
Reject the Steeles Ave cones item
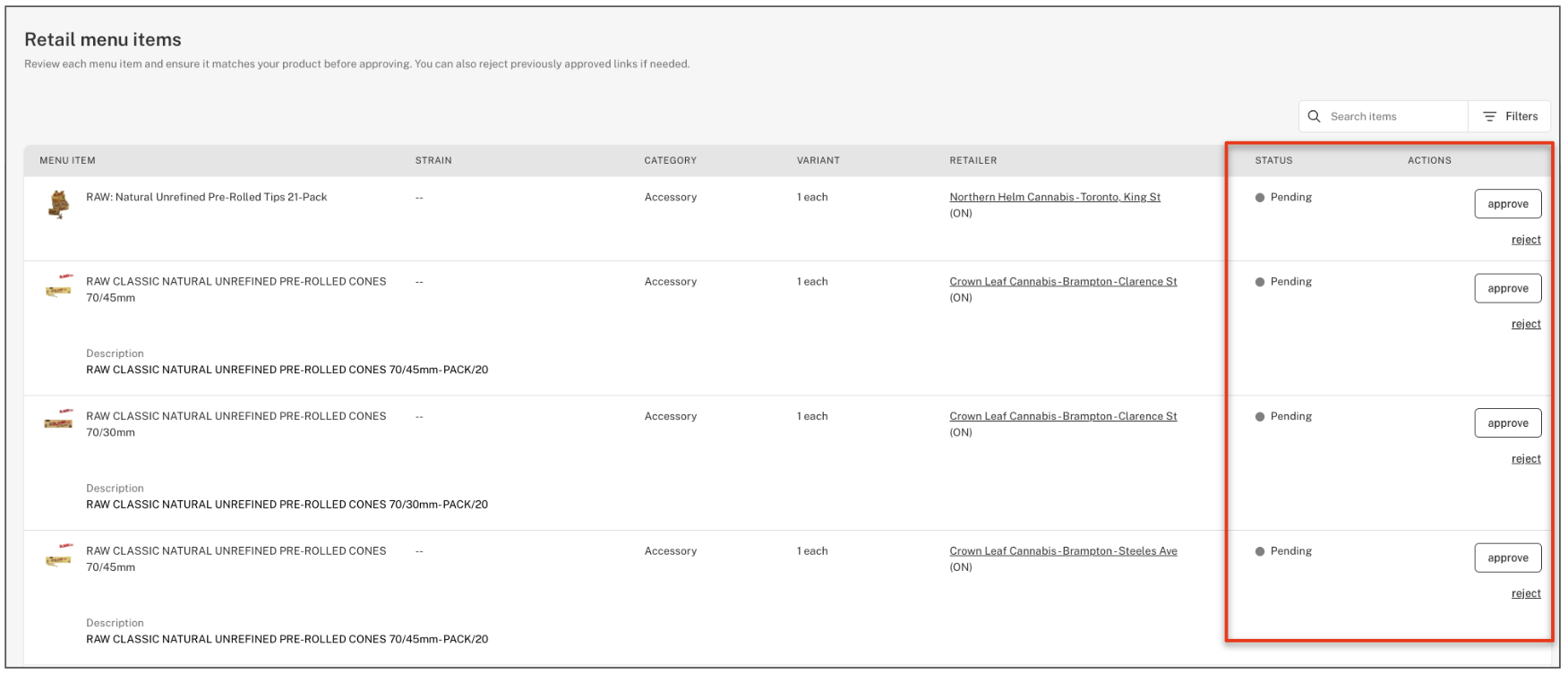(x=1526, y=593)
